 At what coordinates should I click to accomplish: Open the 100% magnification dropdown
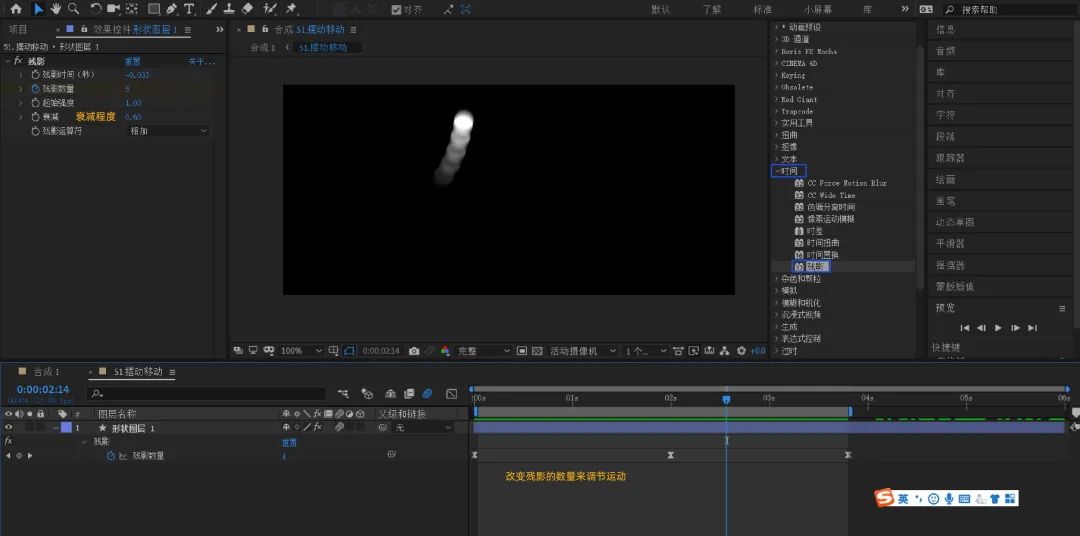pyautogui.click(x=301, y=351)
